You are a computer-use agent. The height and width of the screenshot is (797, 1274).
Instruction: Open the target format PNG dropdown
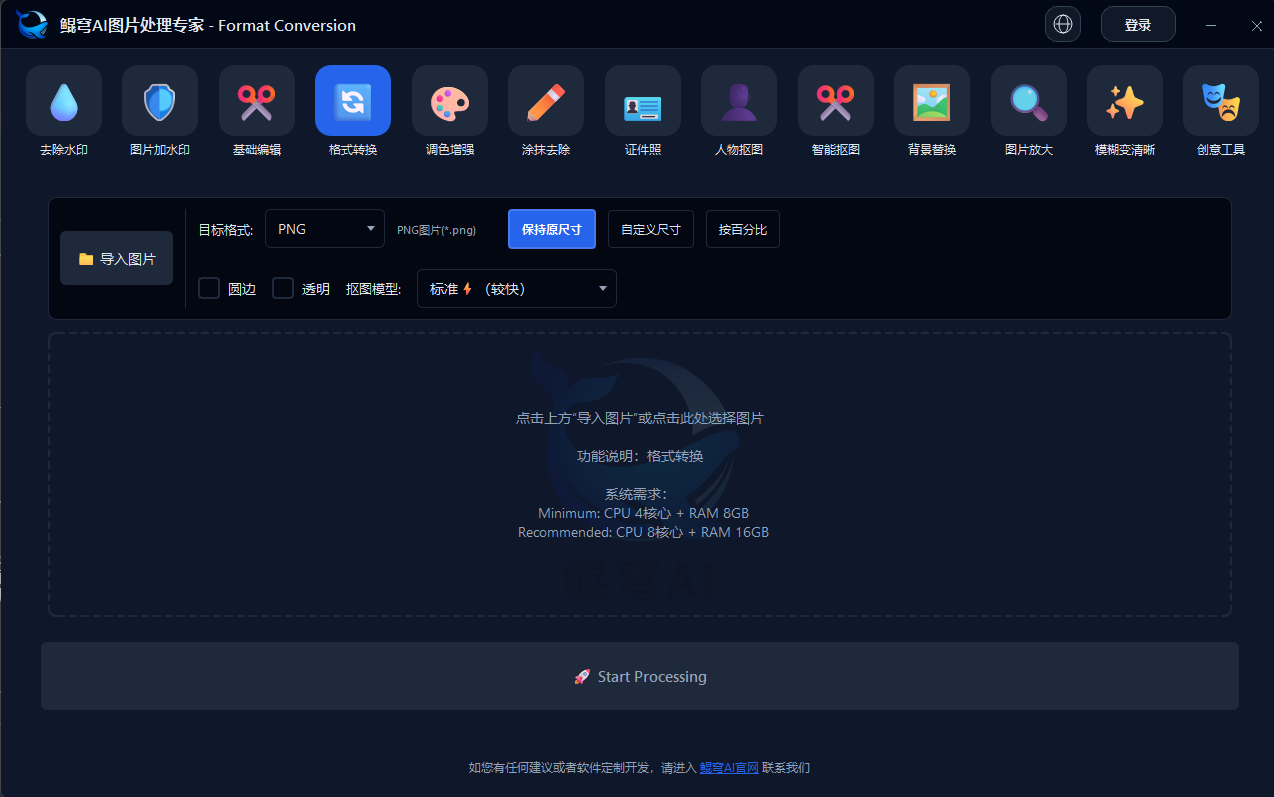324,228
